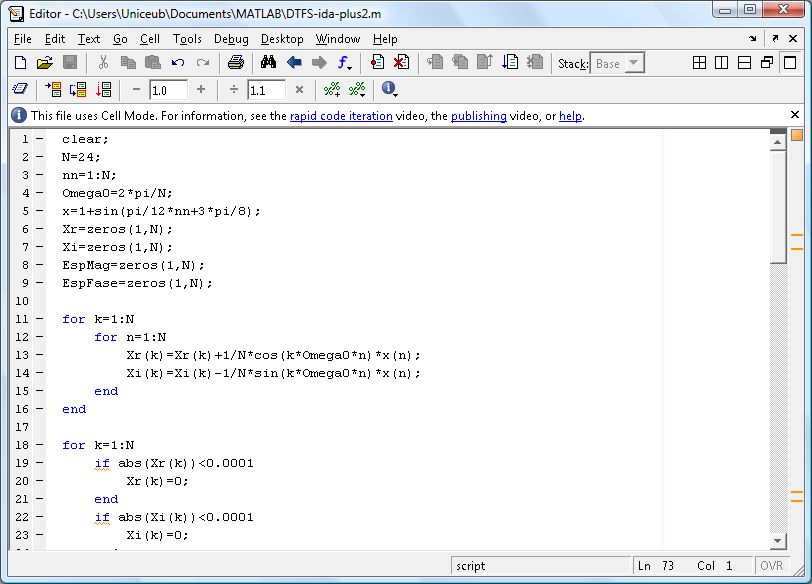Open the Stack Base dropdown

pyautogui.click(x=617, y=63)
